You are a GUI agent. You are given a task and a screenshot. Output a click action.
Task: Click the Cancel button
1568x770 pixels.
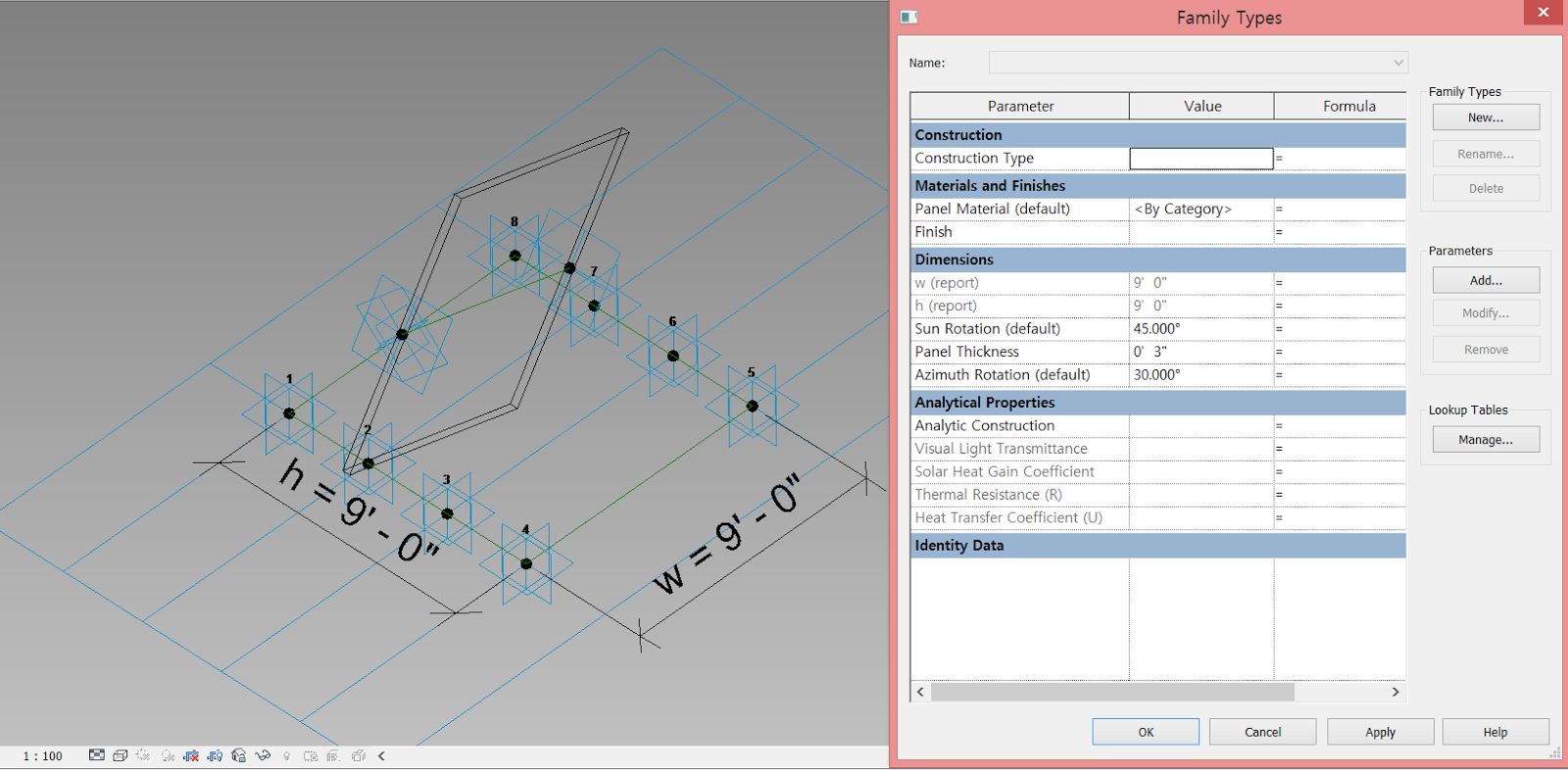(1262, 732)
